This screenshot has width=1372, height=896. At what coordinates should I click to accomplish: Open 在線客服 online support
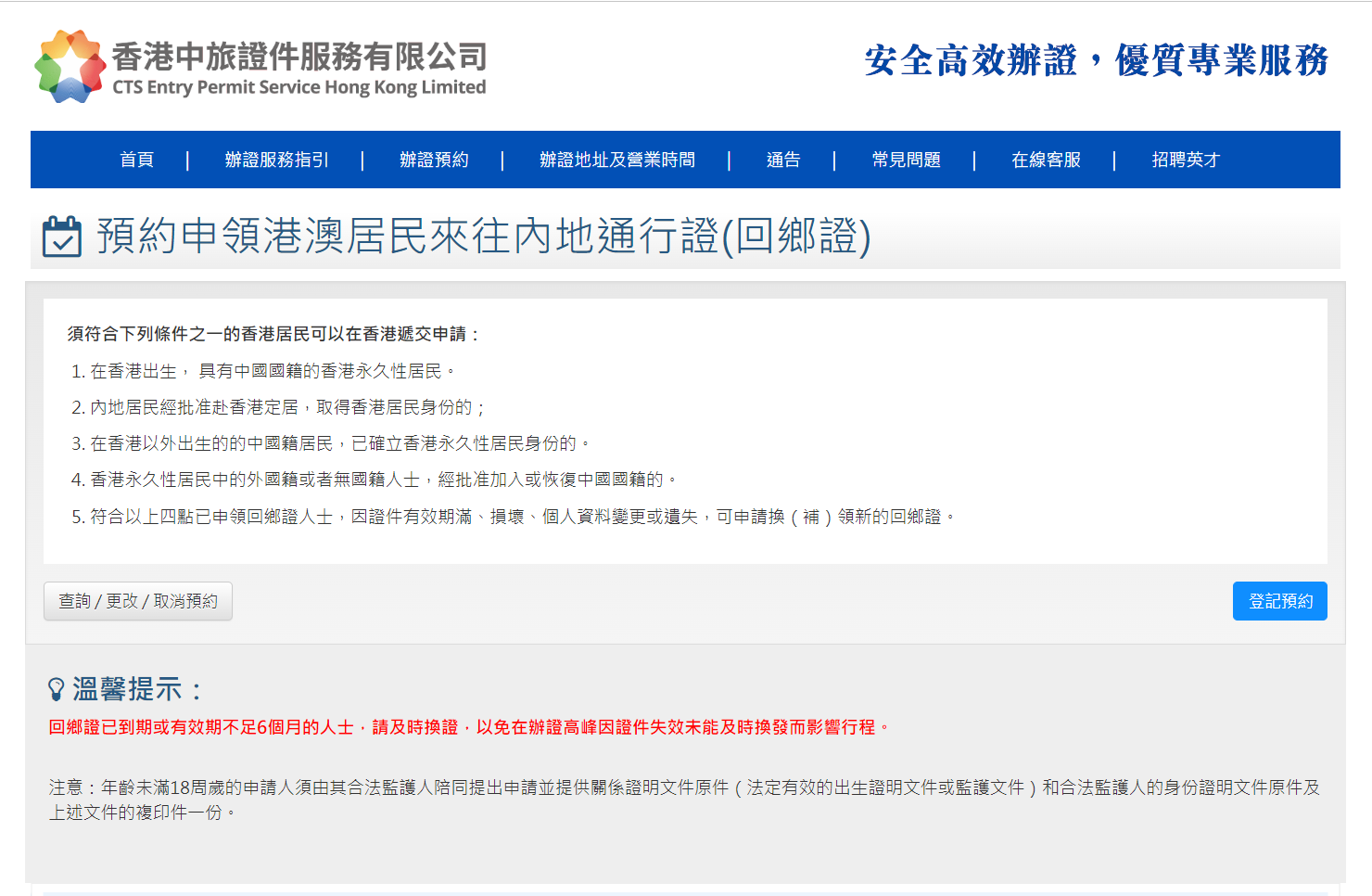click(1046, 160)
